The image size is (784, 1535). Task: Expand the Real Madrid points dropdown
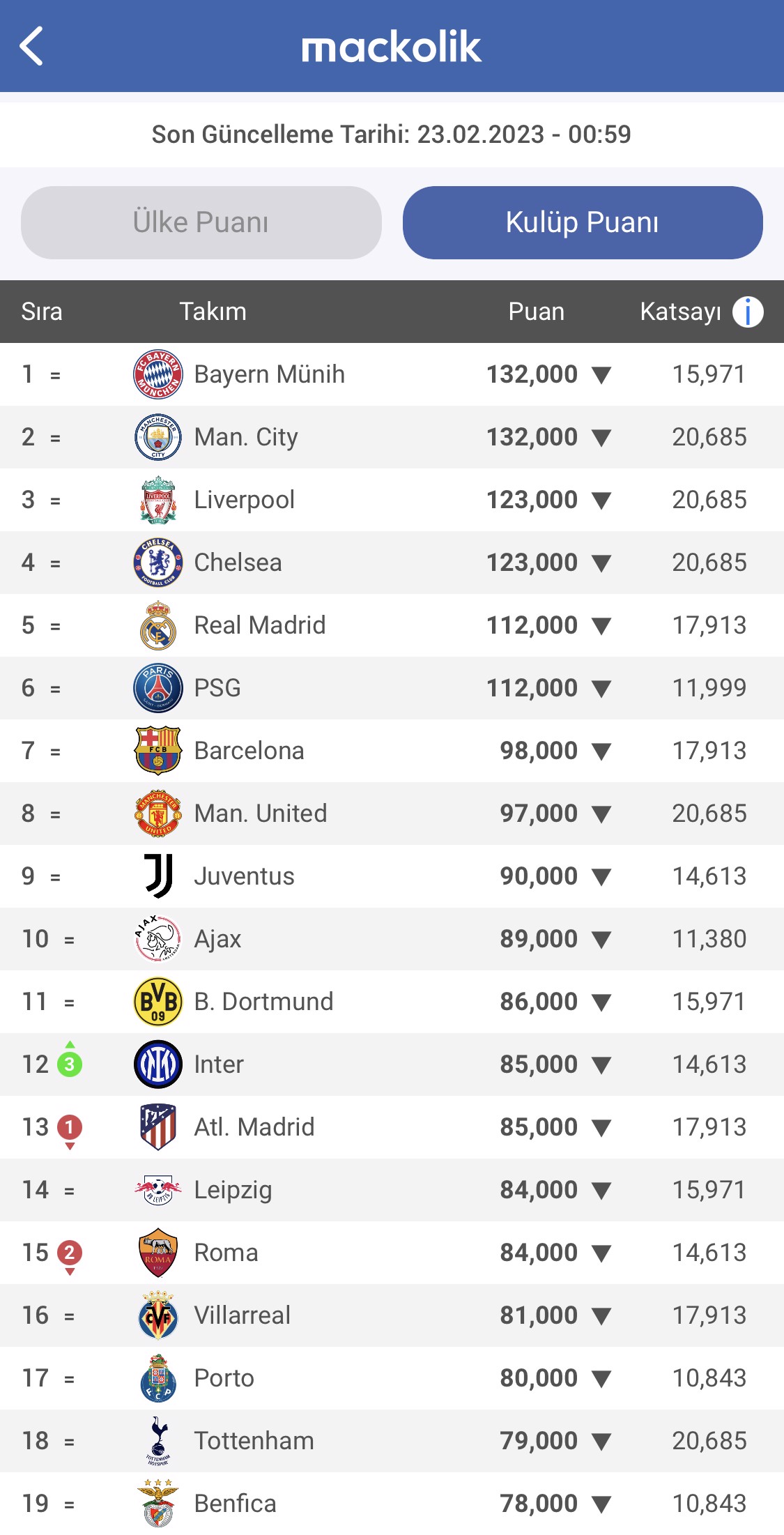click(601, 625)
